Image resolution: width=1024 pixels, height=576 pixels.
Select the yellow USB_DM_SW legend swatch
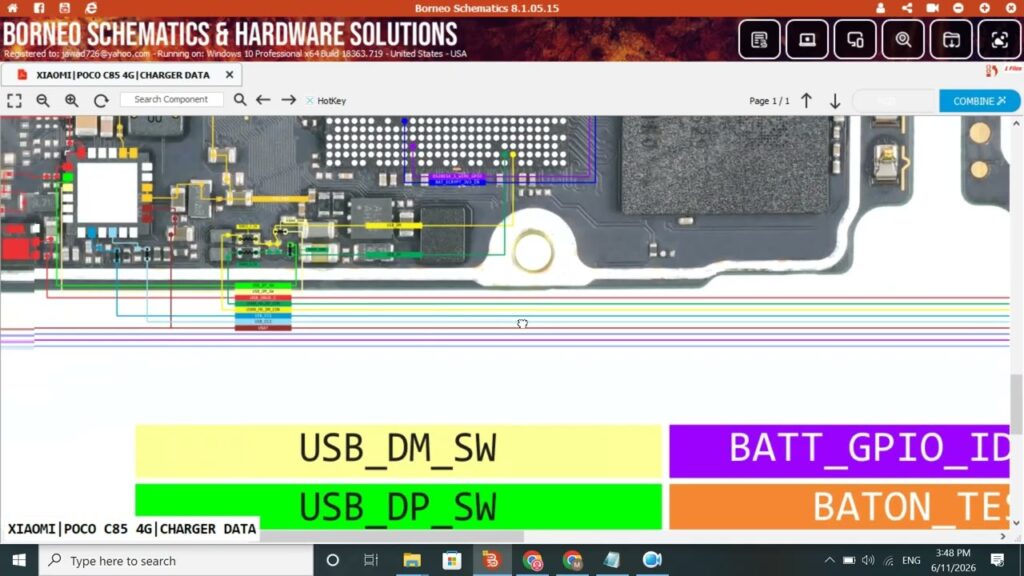coord(398,449)
